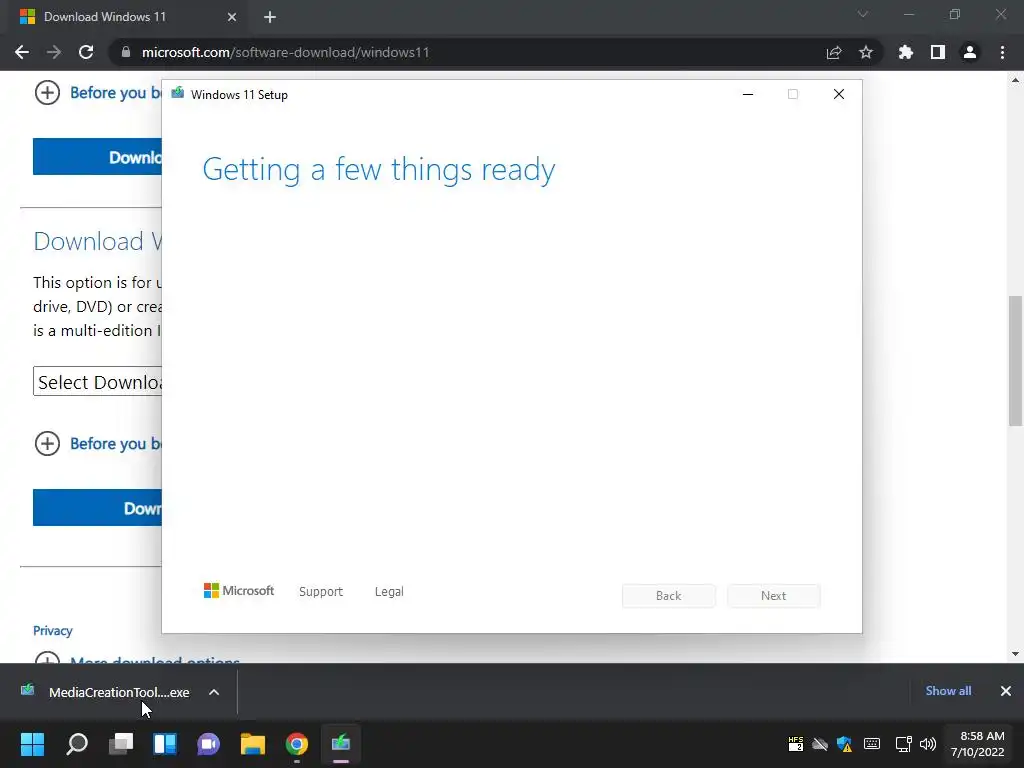Open the Privacy link on webpage

click(53, 631)
